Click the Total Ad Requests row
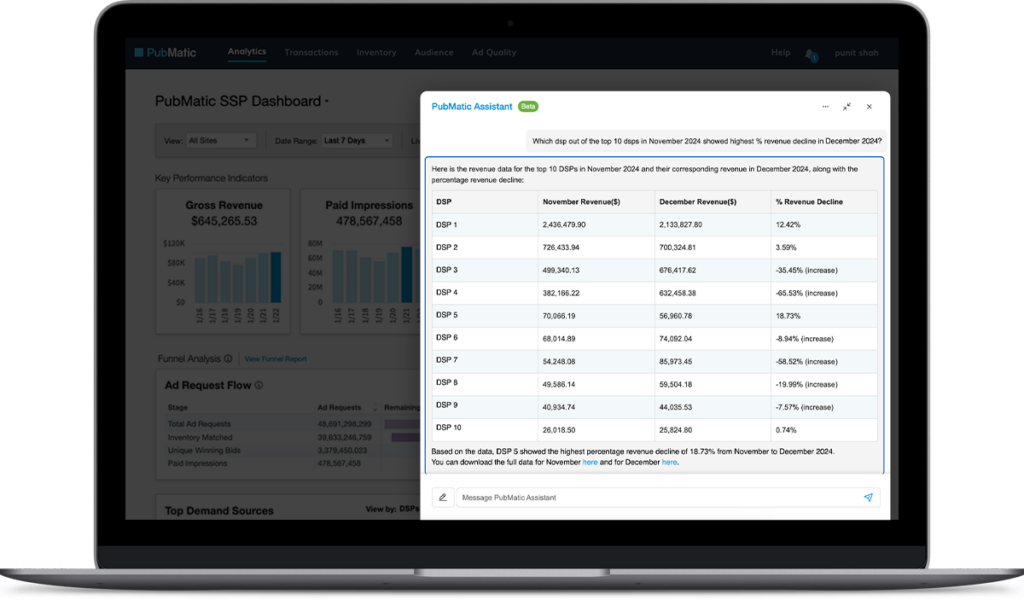Image resolution: width=1024 pixels, height=600 pixels. point(291,424)
